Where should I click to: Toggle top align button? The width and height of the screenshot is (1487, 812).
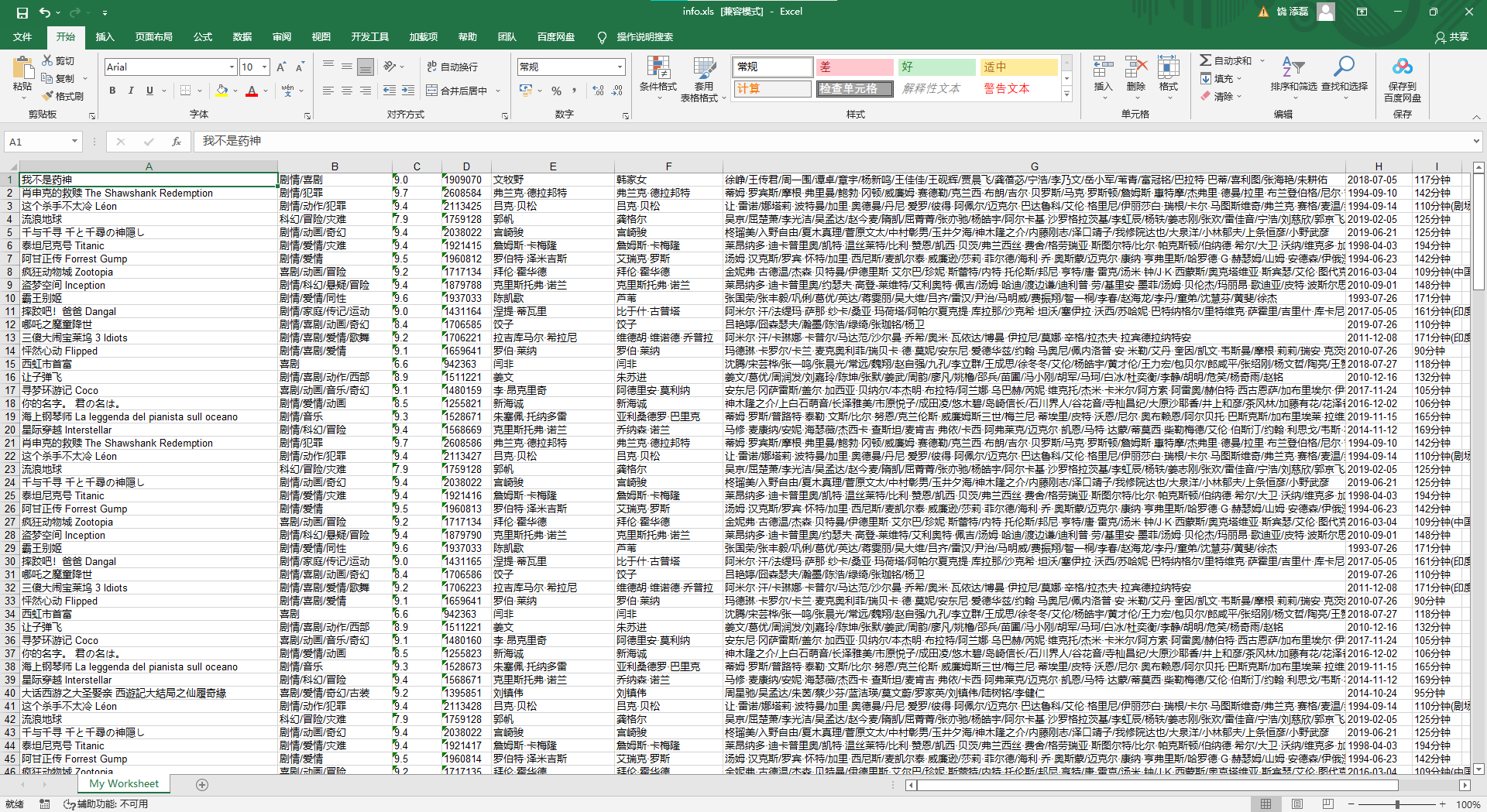(328, 67)
